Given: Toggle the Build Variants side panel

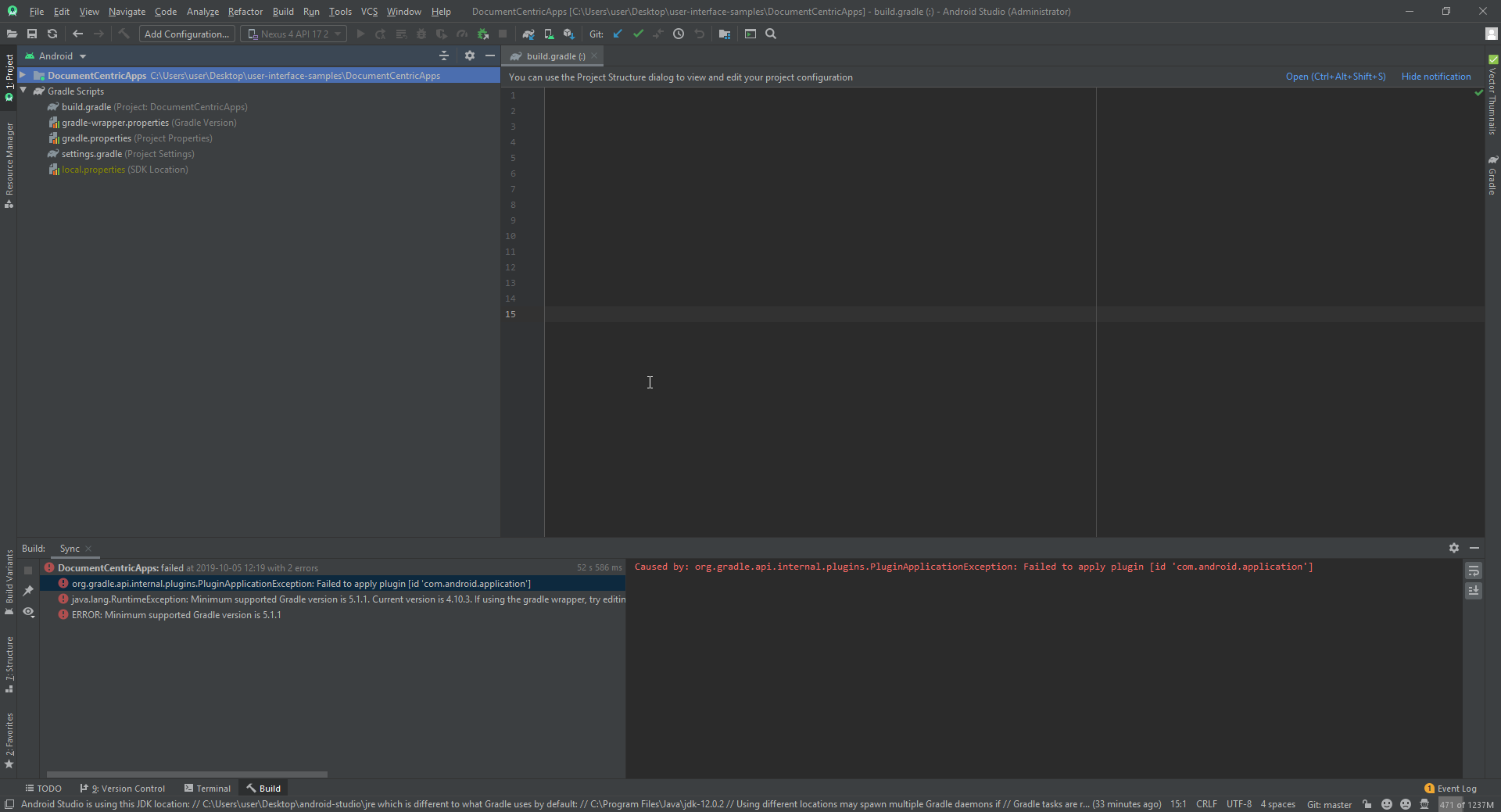Looking at the screenshot, I should [x=9, y=582].
